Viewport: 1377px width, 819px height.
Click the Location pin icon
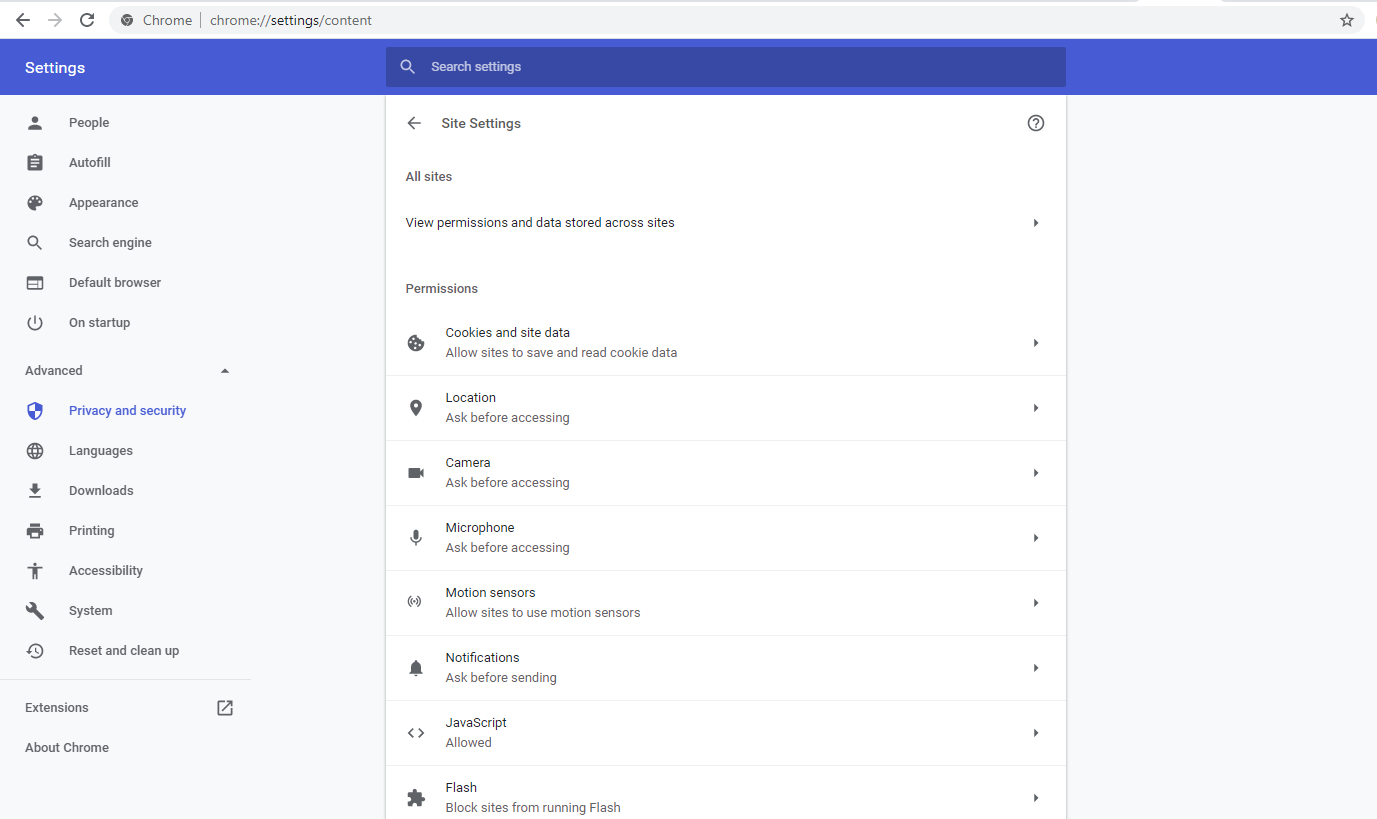(x=416, y=408)
